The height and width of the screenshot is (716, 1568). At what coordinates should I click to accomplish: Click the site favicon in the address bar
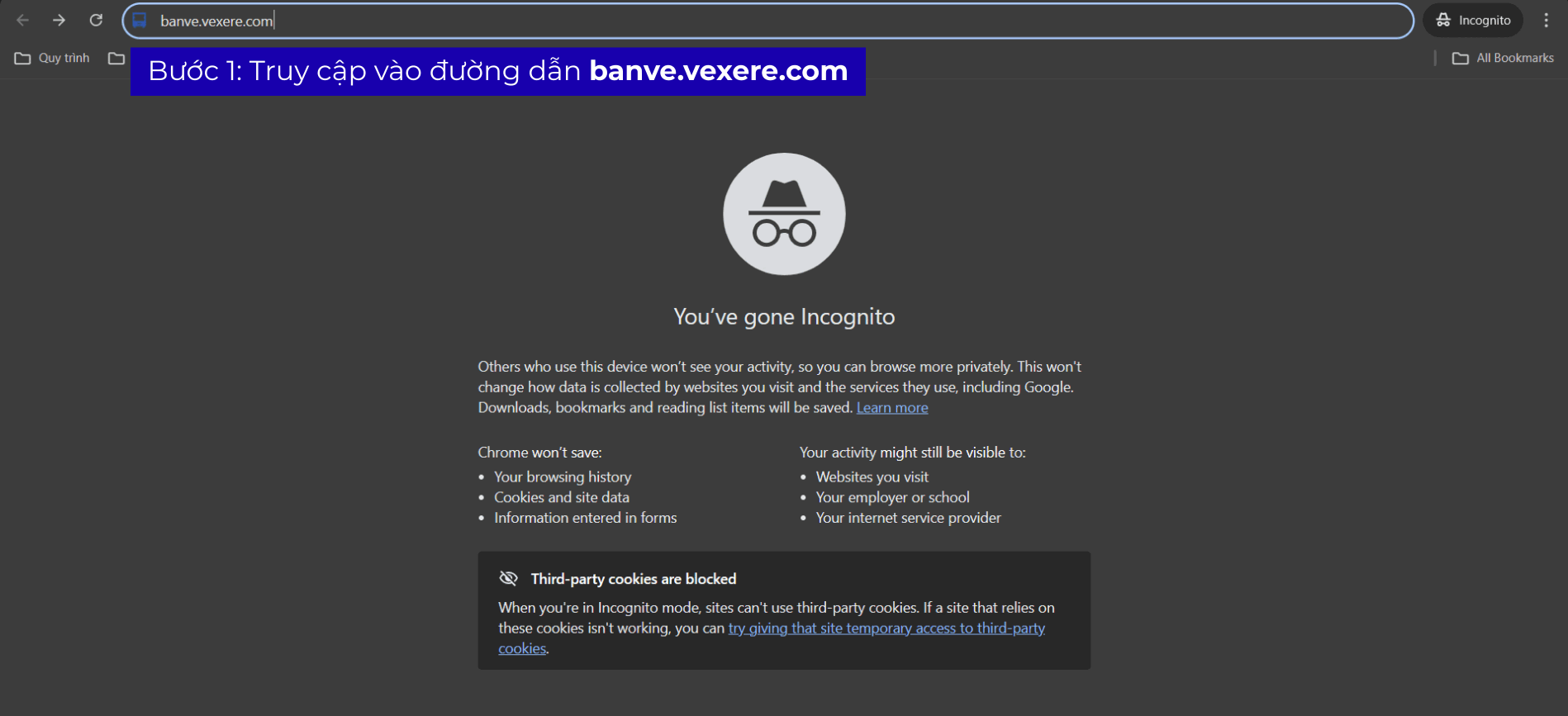coord(140,21)
